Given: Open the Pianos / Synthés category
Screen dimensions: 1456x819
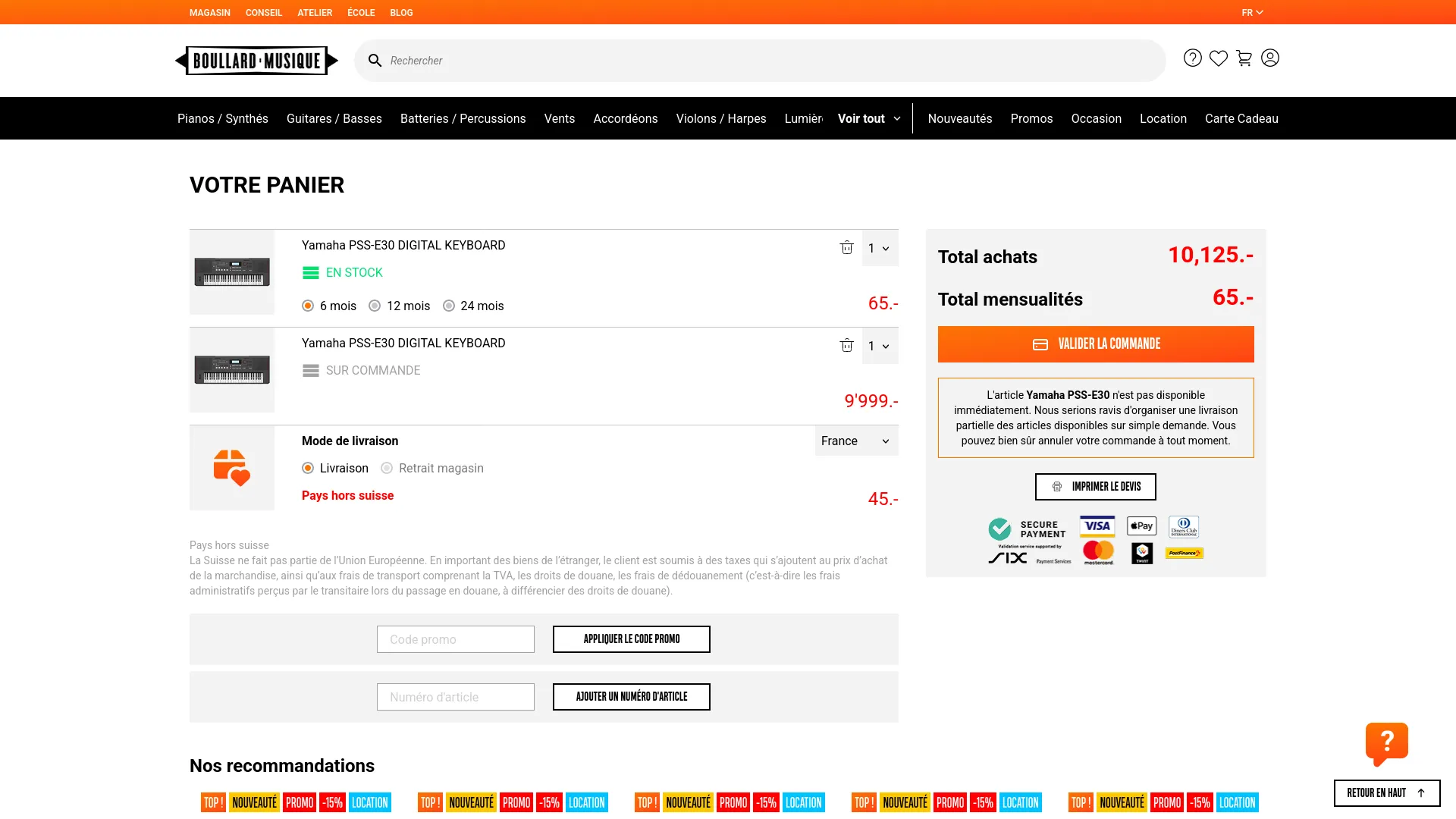Looking at the screenshot, I should pos(223,119).
